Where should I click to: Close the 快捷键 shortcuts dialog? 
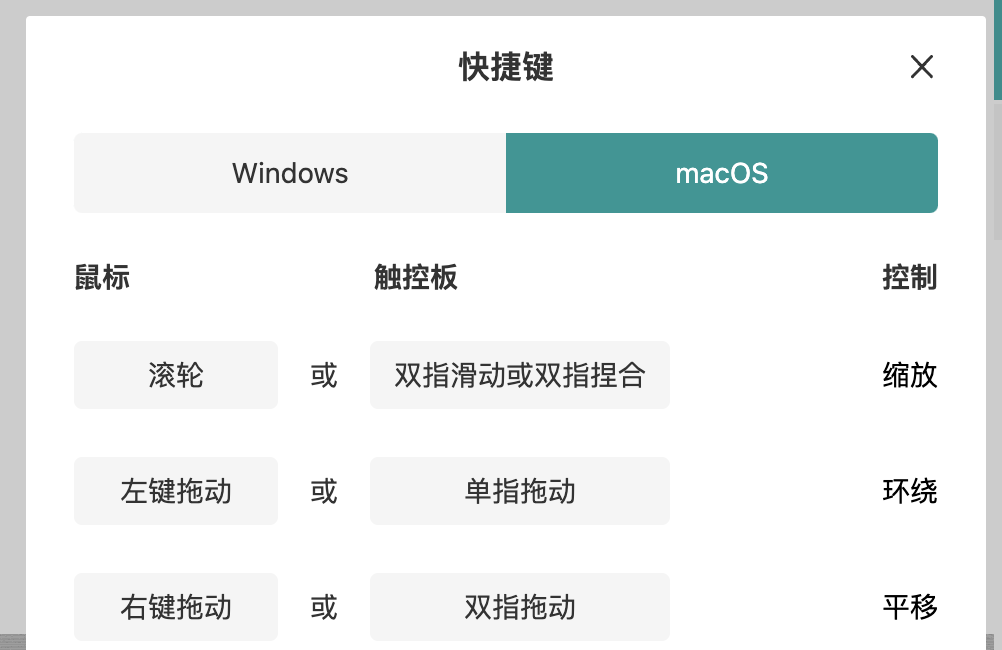[921, 67]
